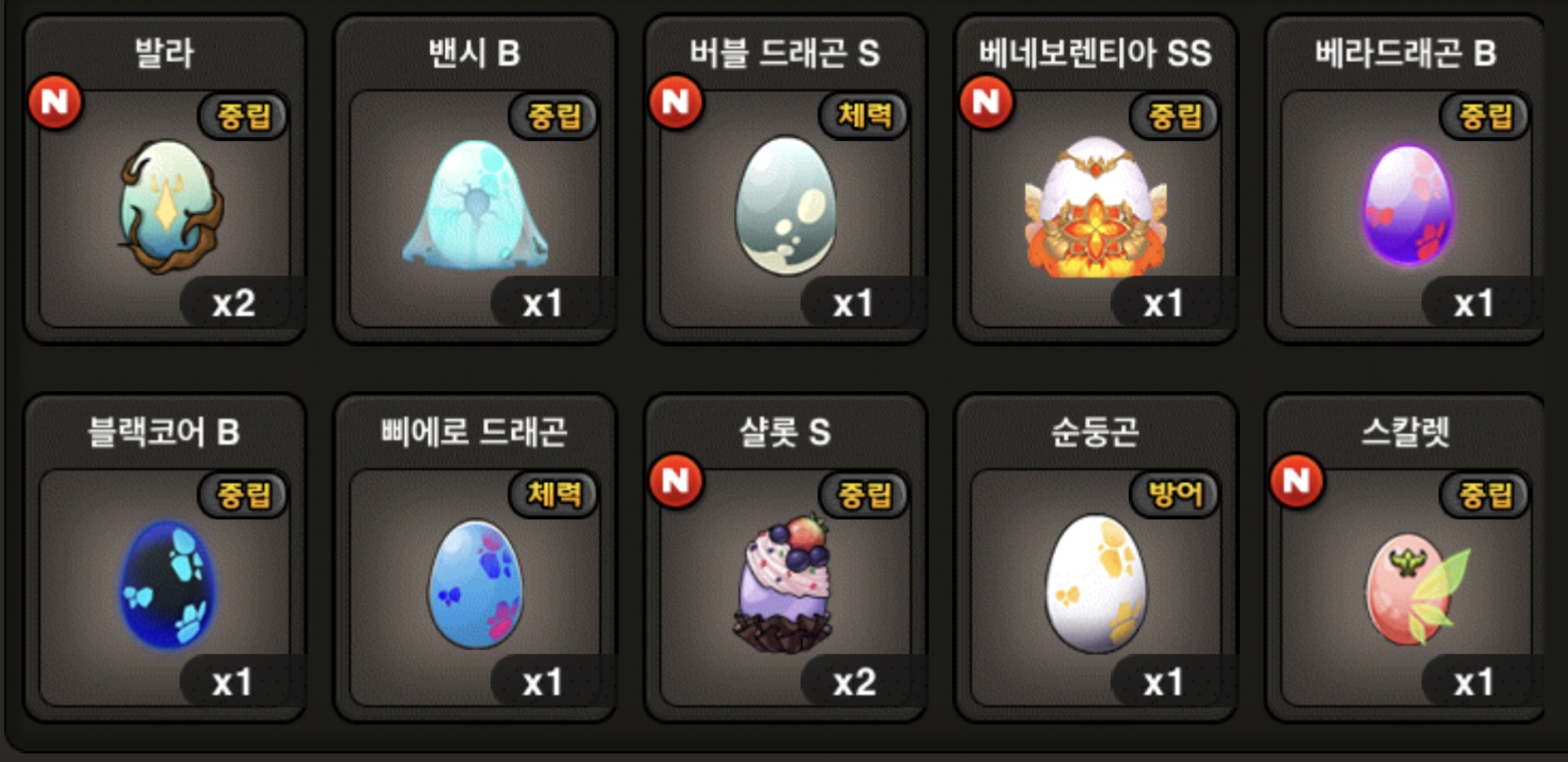This screenshot has height=762, width=1568.
Task: Click the red N badge on 발라
Action: (55, 102)
